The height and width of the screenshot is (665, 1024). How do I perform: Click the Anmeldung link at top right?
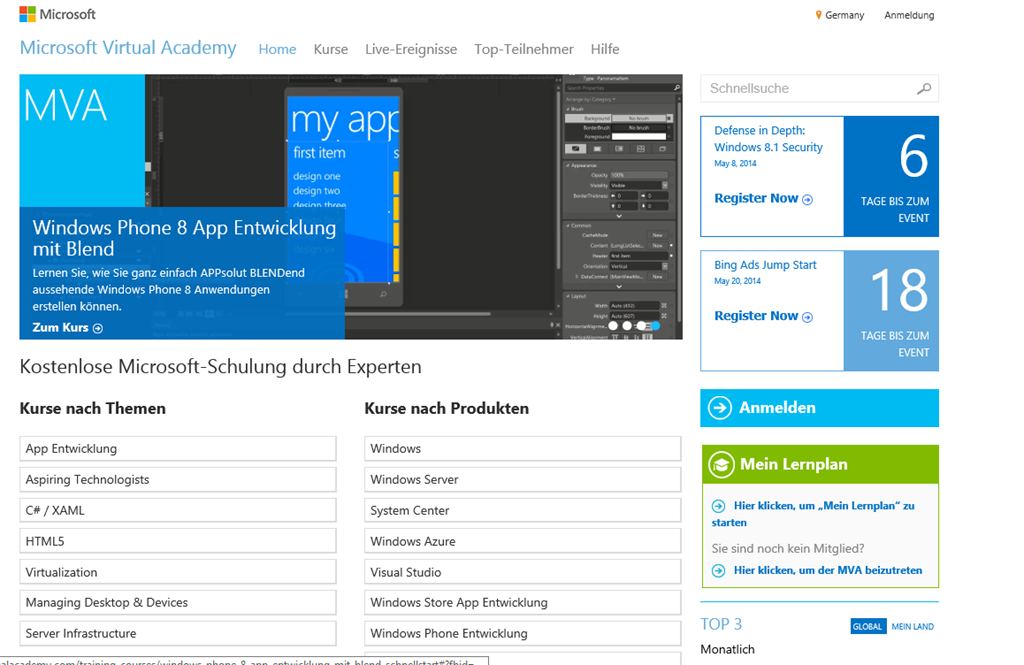point(909,15)
